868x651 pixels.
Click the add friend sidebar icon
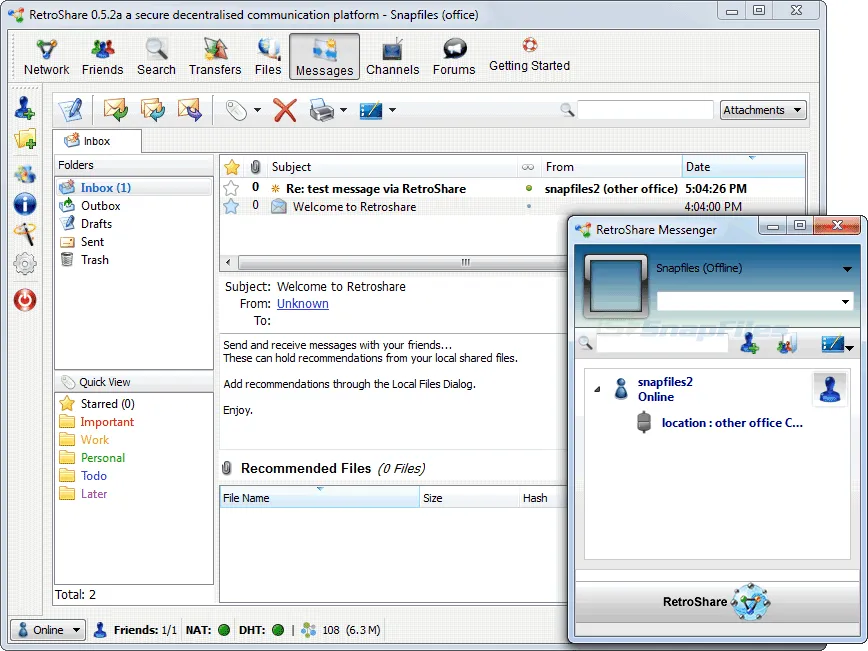coord(25,107)
